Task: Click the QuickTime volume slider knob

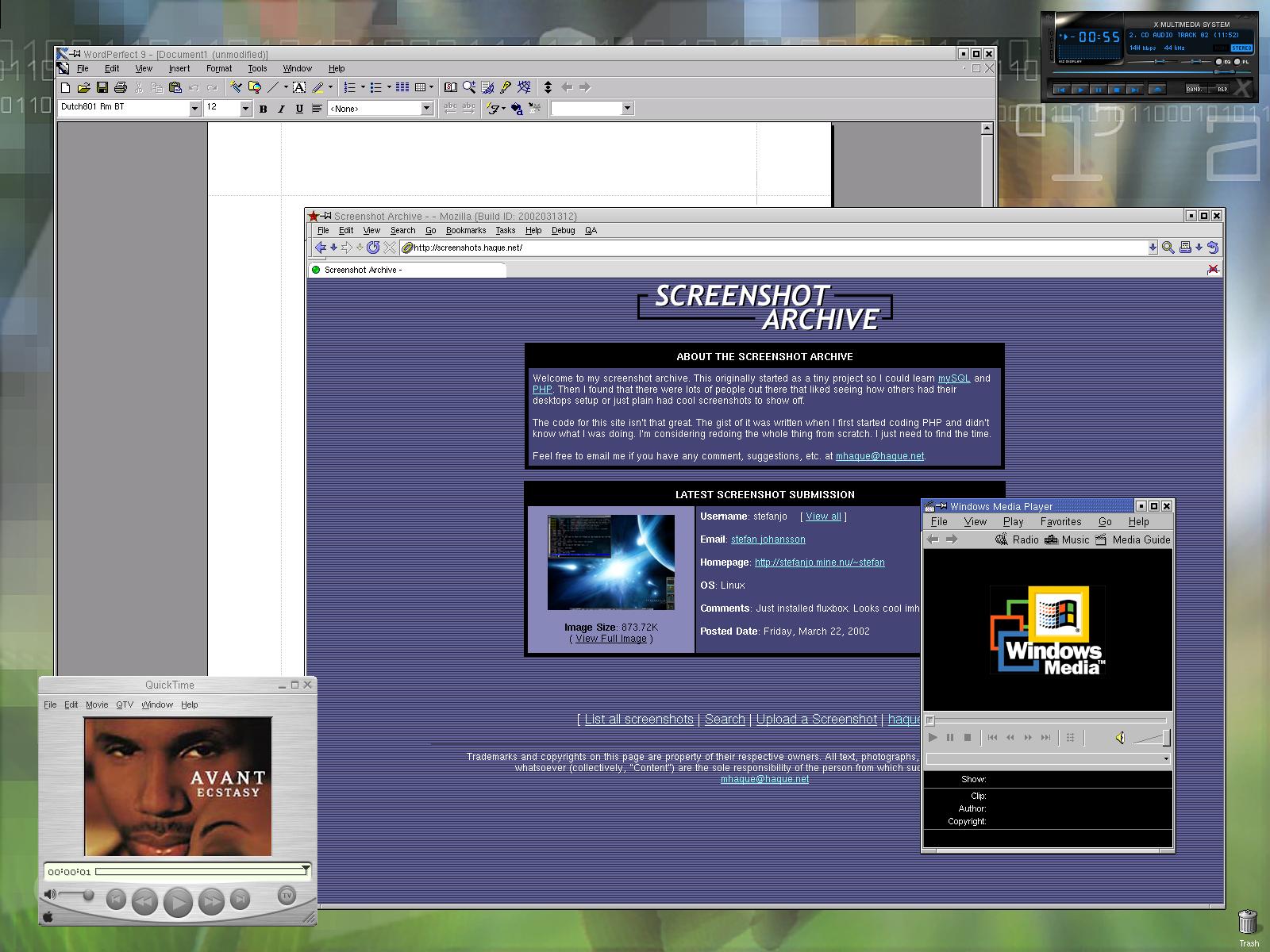Action: (x=89, y=895)
